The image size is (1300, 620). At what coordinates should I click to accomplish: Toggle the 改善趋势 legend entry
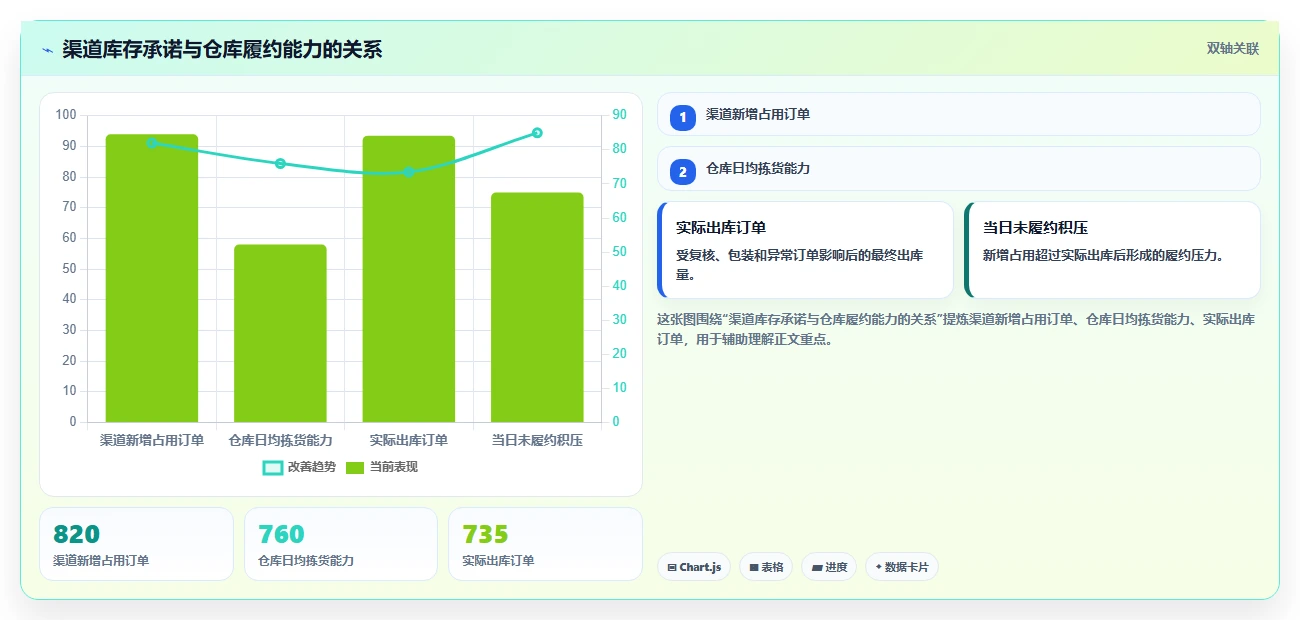tap(299, 467)
